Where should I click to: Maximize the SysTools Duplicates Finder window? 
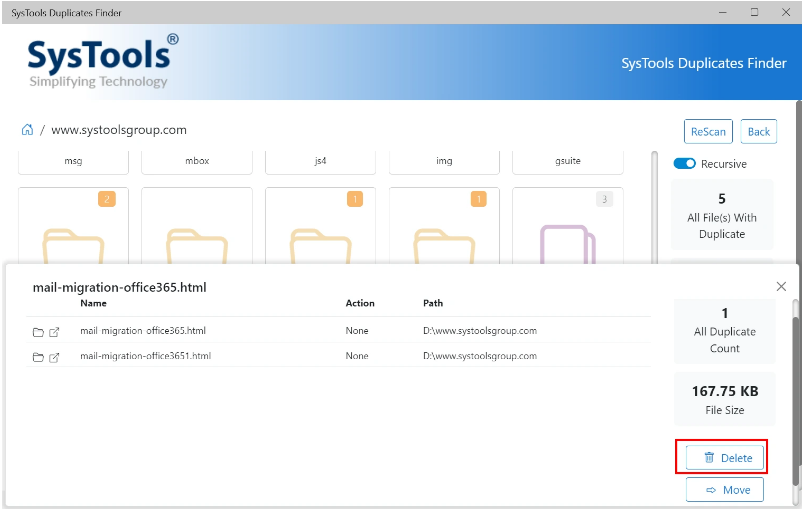754,12
